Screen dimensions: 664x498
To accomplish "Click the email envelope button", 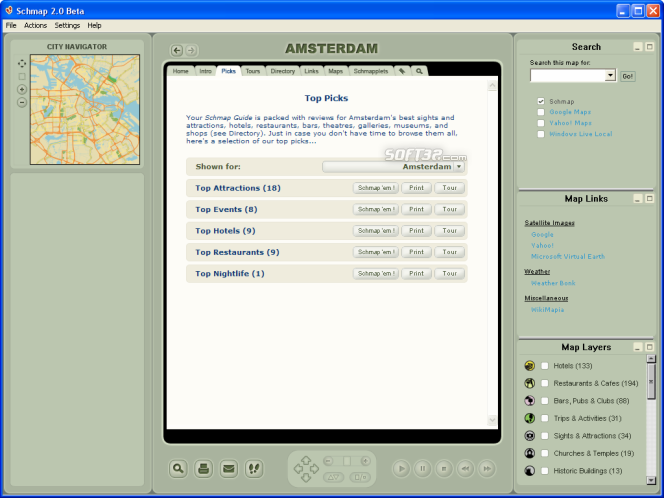I will click(x=229, y=469).
